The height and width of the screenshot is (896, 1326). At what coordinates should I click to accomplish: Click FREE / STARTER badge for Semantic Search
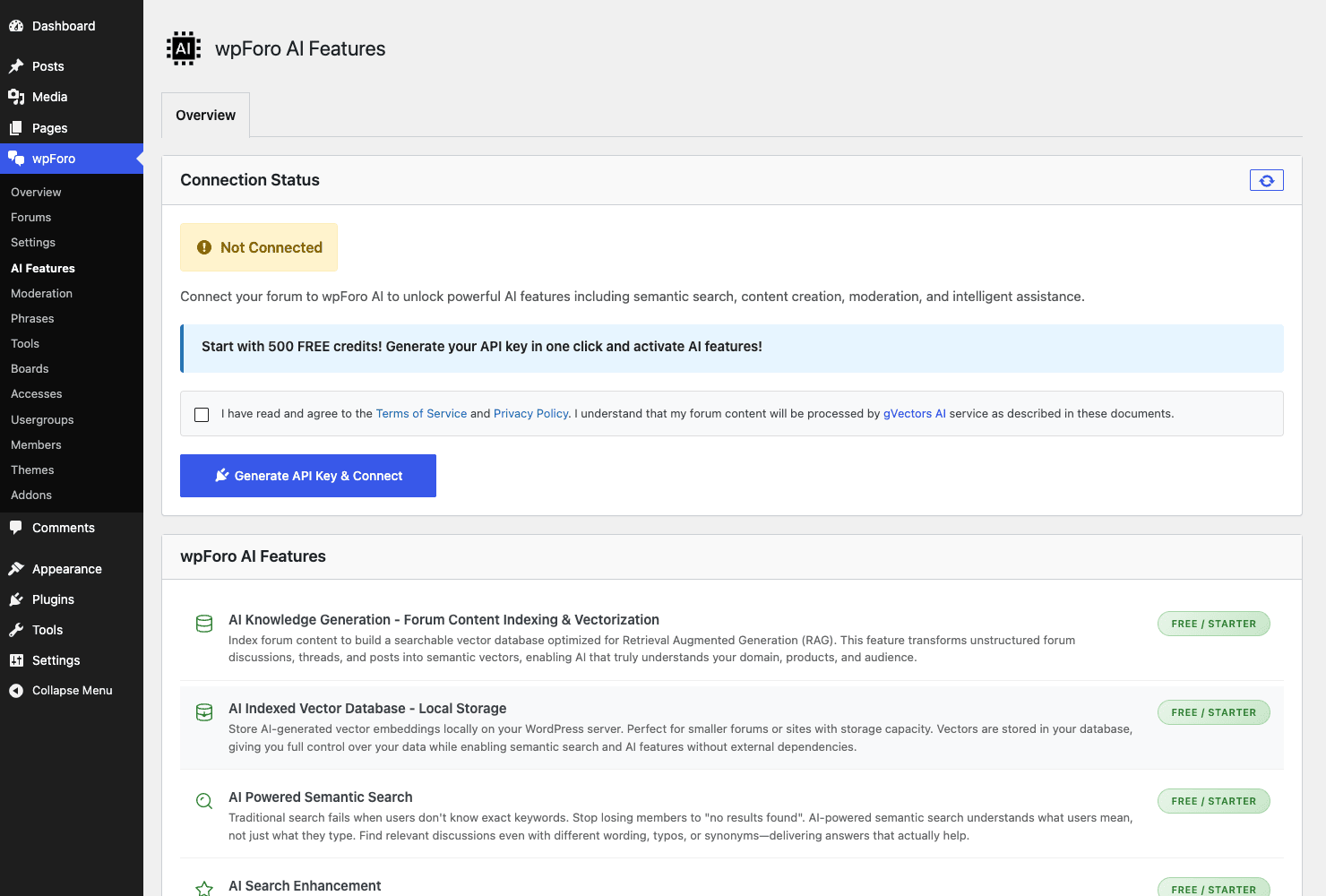click(1214, 801)
